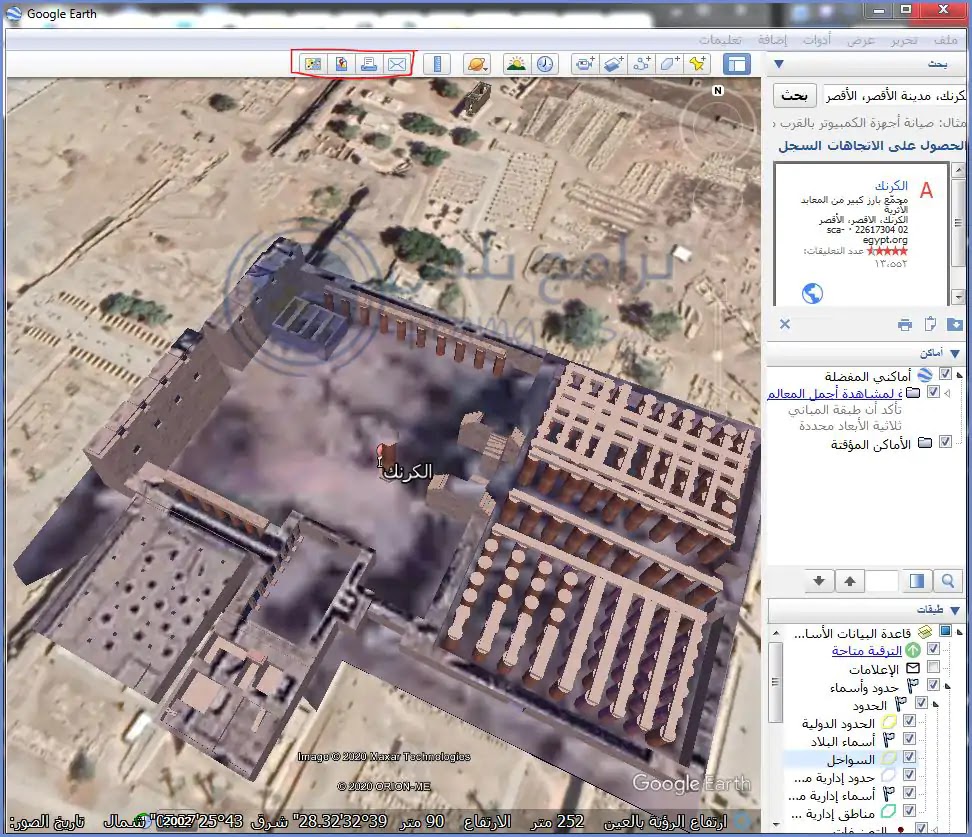Click the Save Image toolbar icon
972x837 pixels.
point(313,64)
